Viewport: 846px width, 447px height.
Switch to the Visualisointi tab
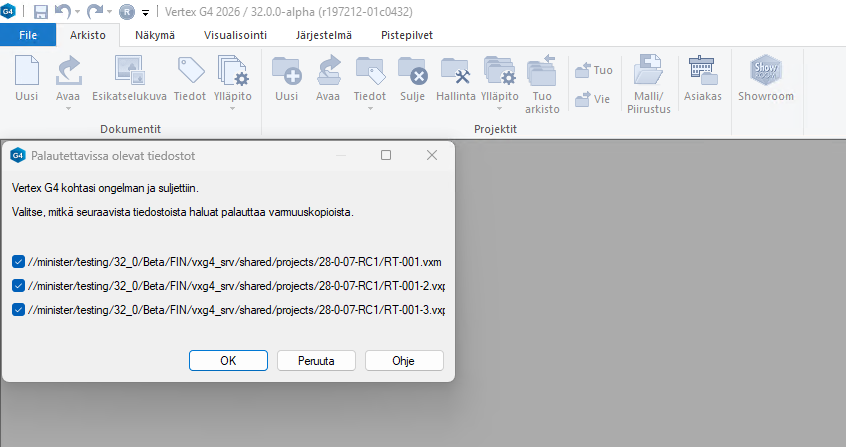click(235, 35)
